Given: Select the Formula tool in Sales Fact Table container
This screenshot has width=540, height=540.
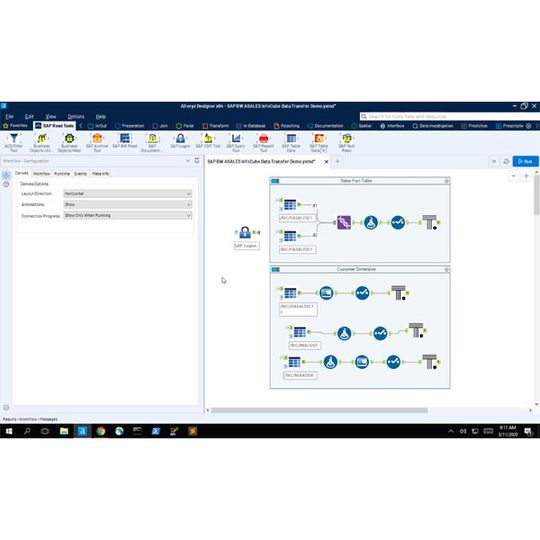Looking at the screenshot, I should click(x=371, y=222).
